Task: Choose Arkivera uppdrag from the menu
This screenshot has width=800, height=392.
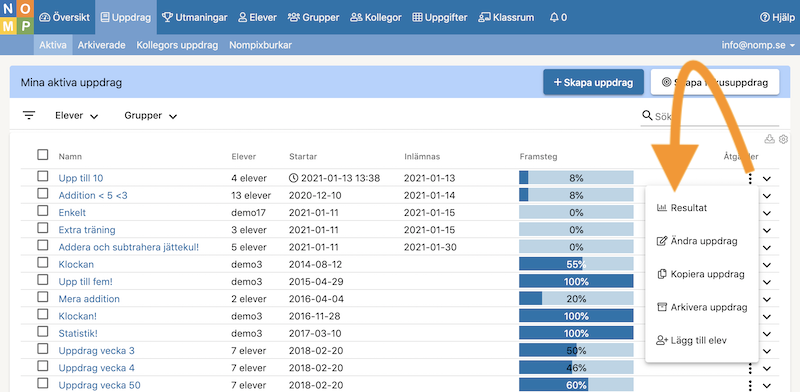Action: (702, 307)
